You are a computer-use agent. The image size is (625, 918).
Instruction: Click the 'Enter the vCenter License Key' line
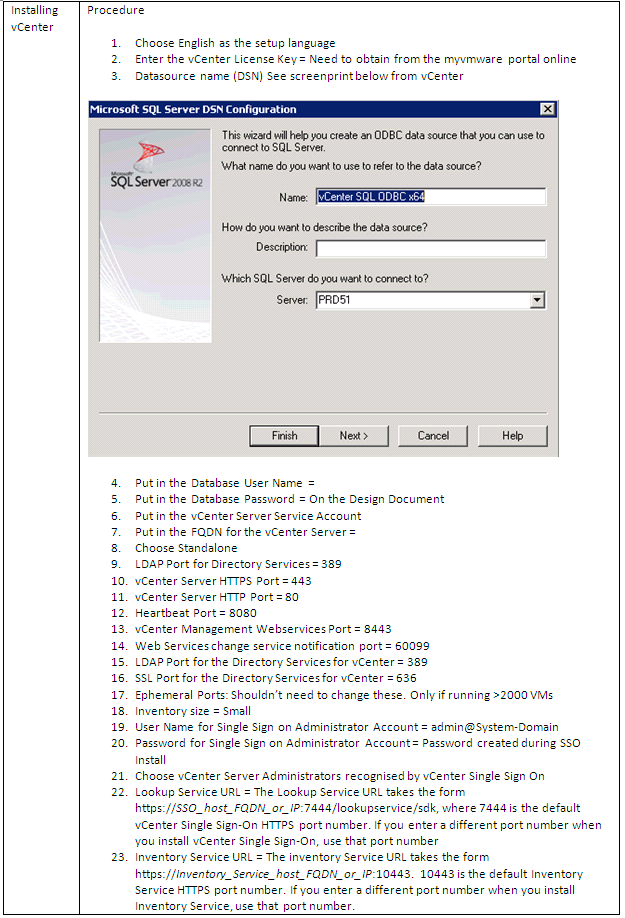click(355, 59)
